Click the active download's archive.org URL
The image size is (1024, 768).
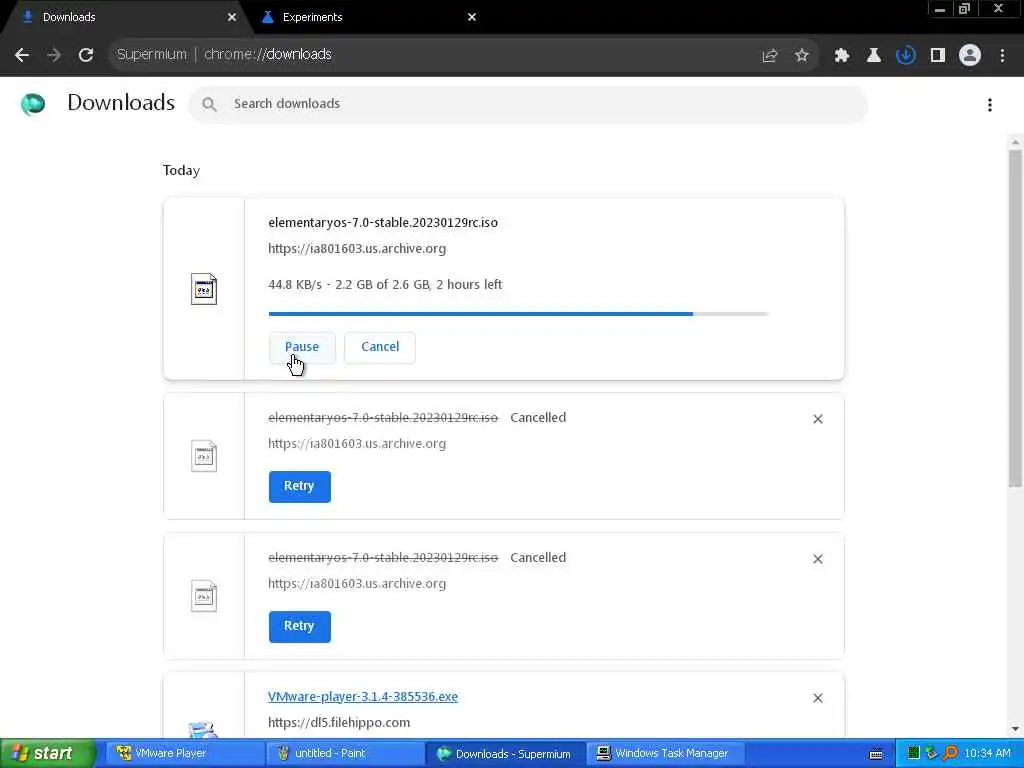click(x=357, y=249)
